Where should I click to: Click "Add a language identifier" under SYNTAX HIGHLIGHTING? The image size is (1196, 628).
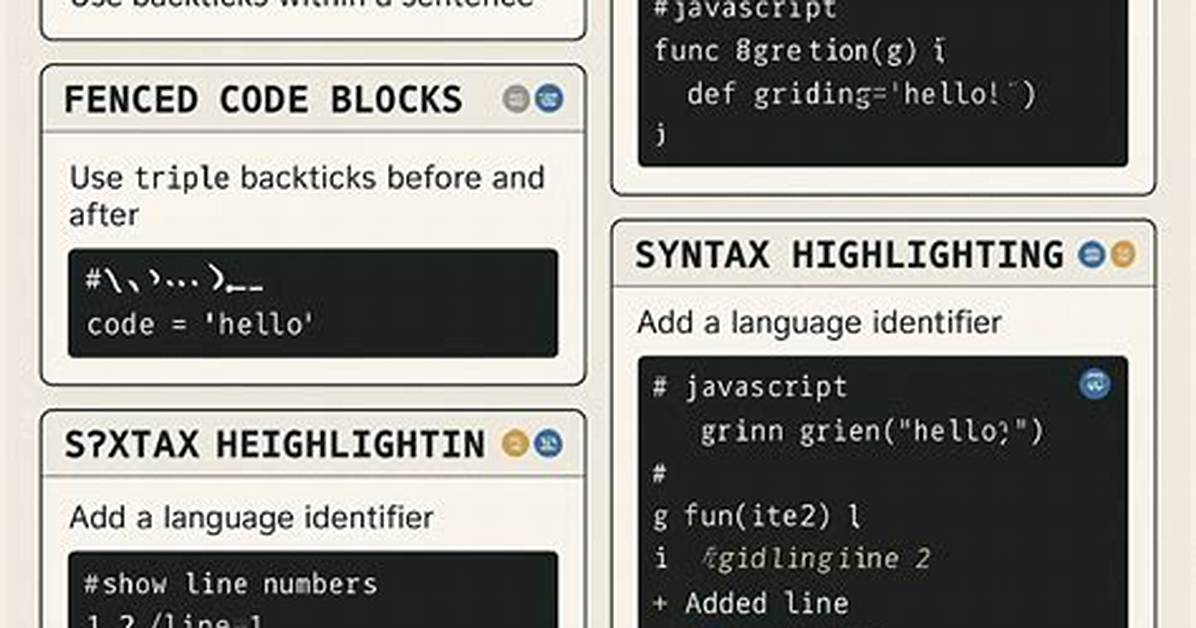click(819, 322)
